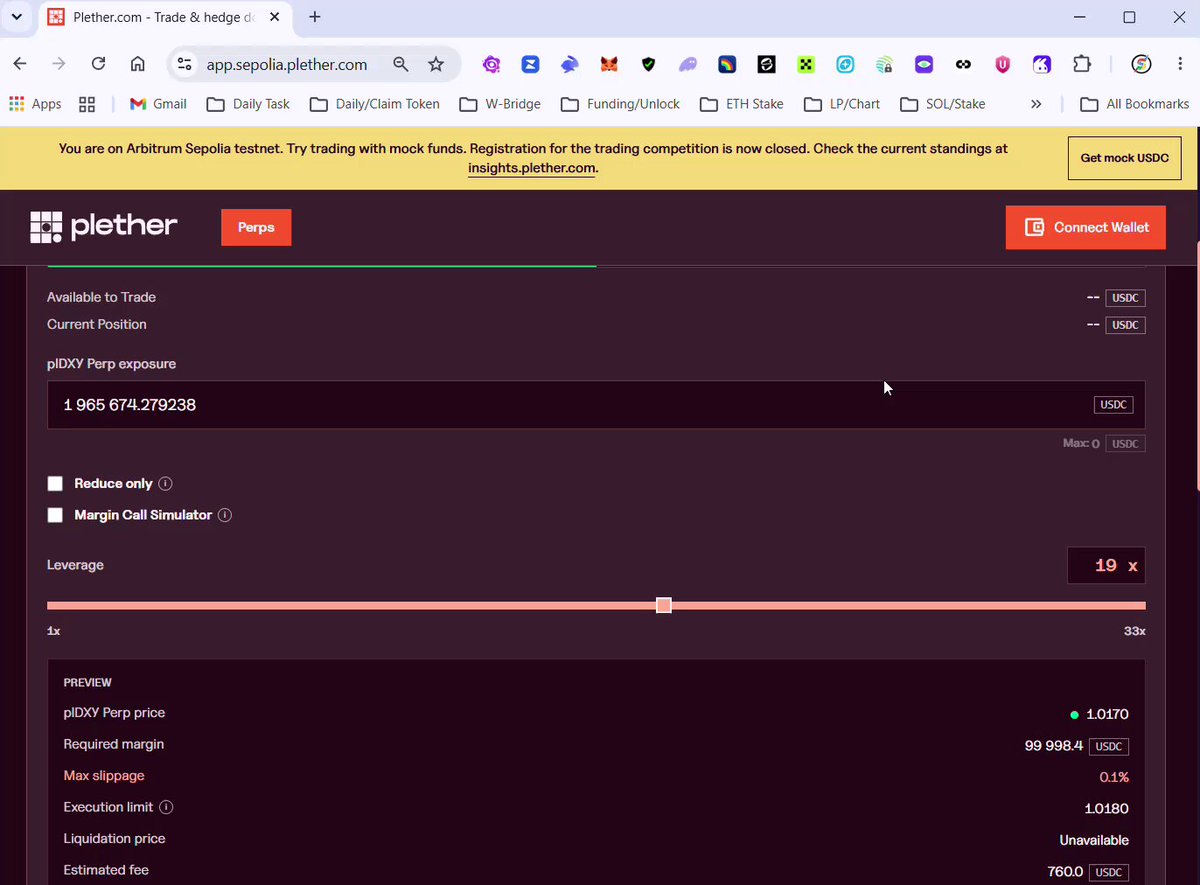This screenshot has width=1200, height=885.
Task: Click the Max slippage setting
Action: pos(104,776)
